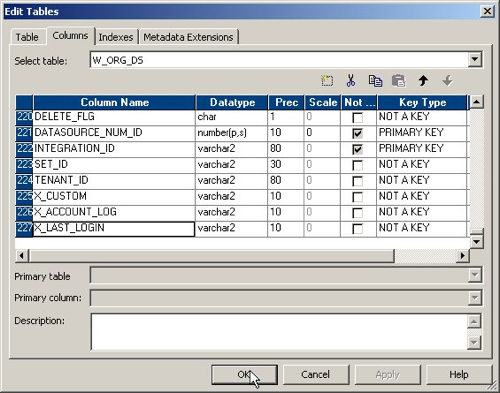
Task: Click the paste column icon
Action: tap(399, 81)
